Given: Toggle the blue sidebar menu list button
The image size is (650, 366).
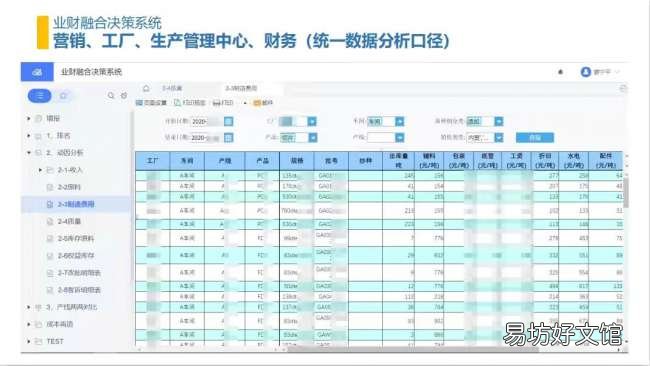Looking at the screenshot, I should [39, 96].
